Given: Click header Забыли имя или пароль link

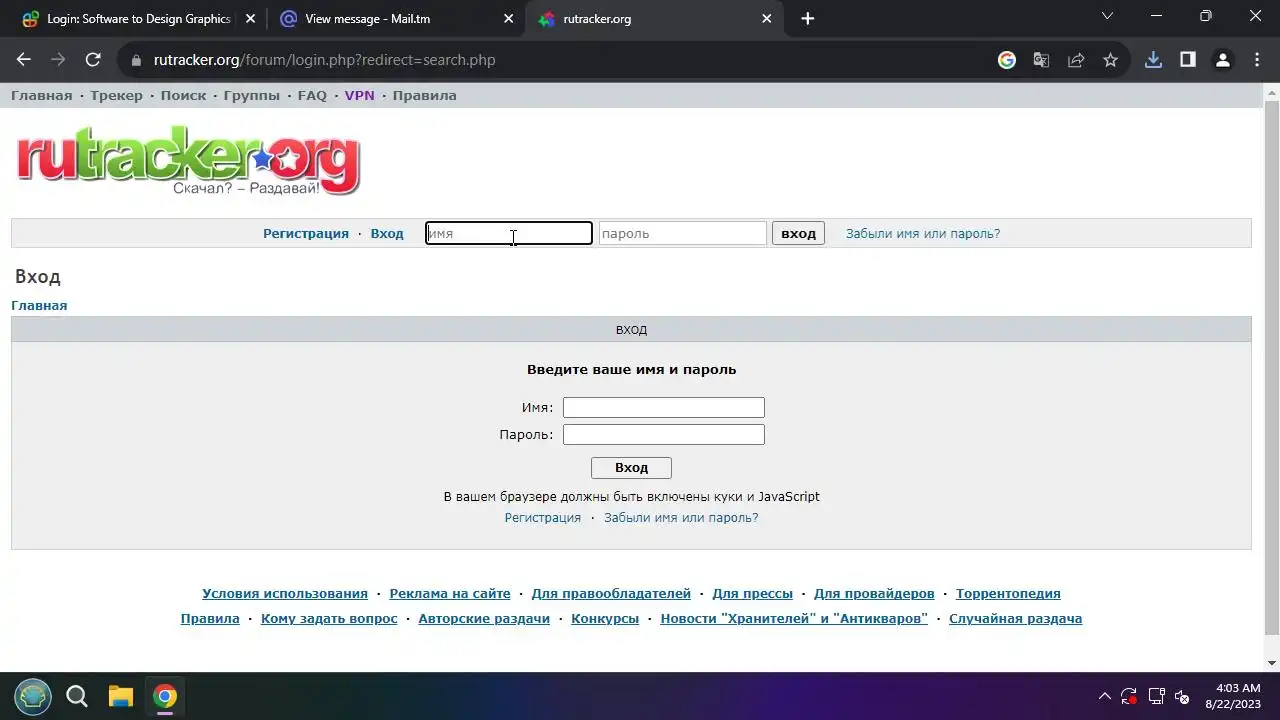Looking at the screenshot, I should pyautogui.click(x=923, y=234).
